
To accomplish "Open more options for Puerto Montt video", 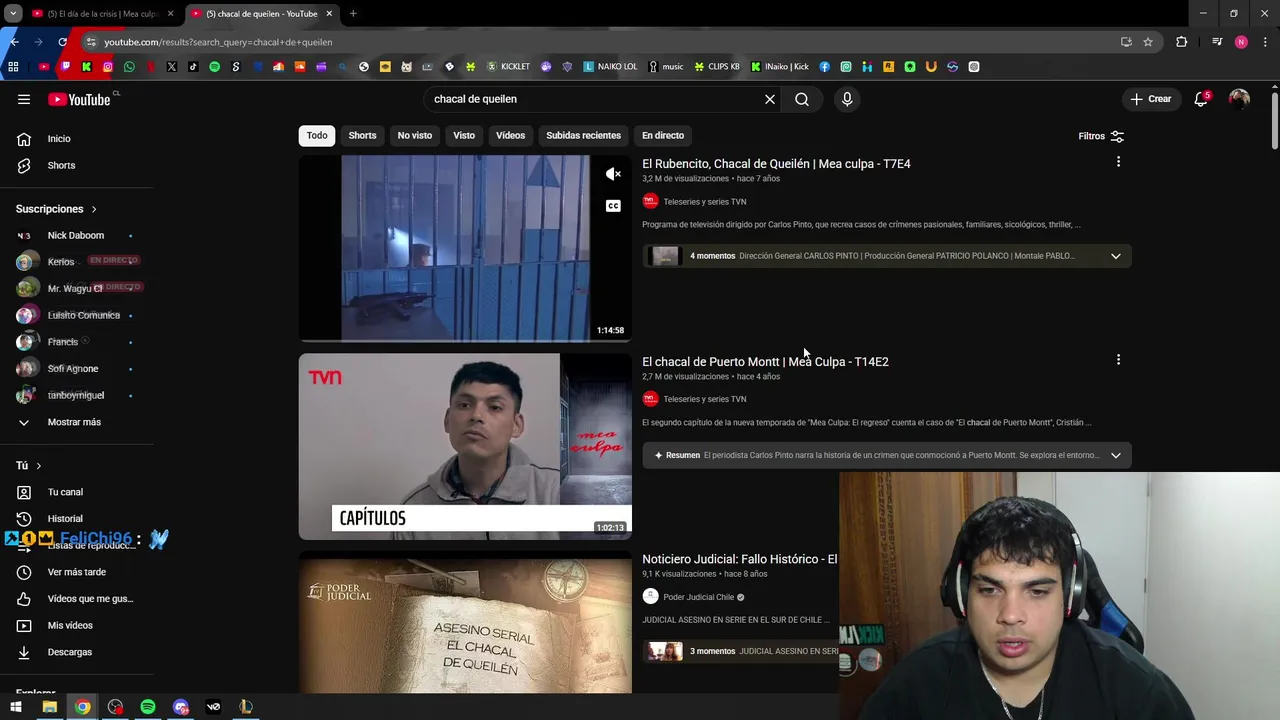I will click(x=1118, y=360).
